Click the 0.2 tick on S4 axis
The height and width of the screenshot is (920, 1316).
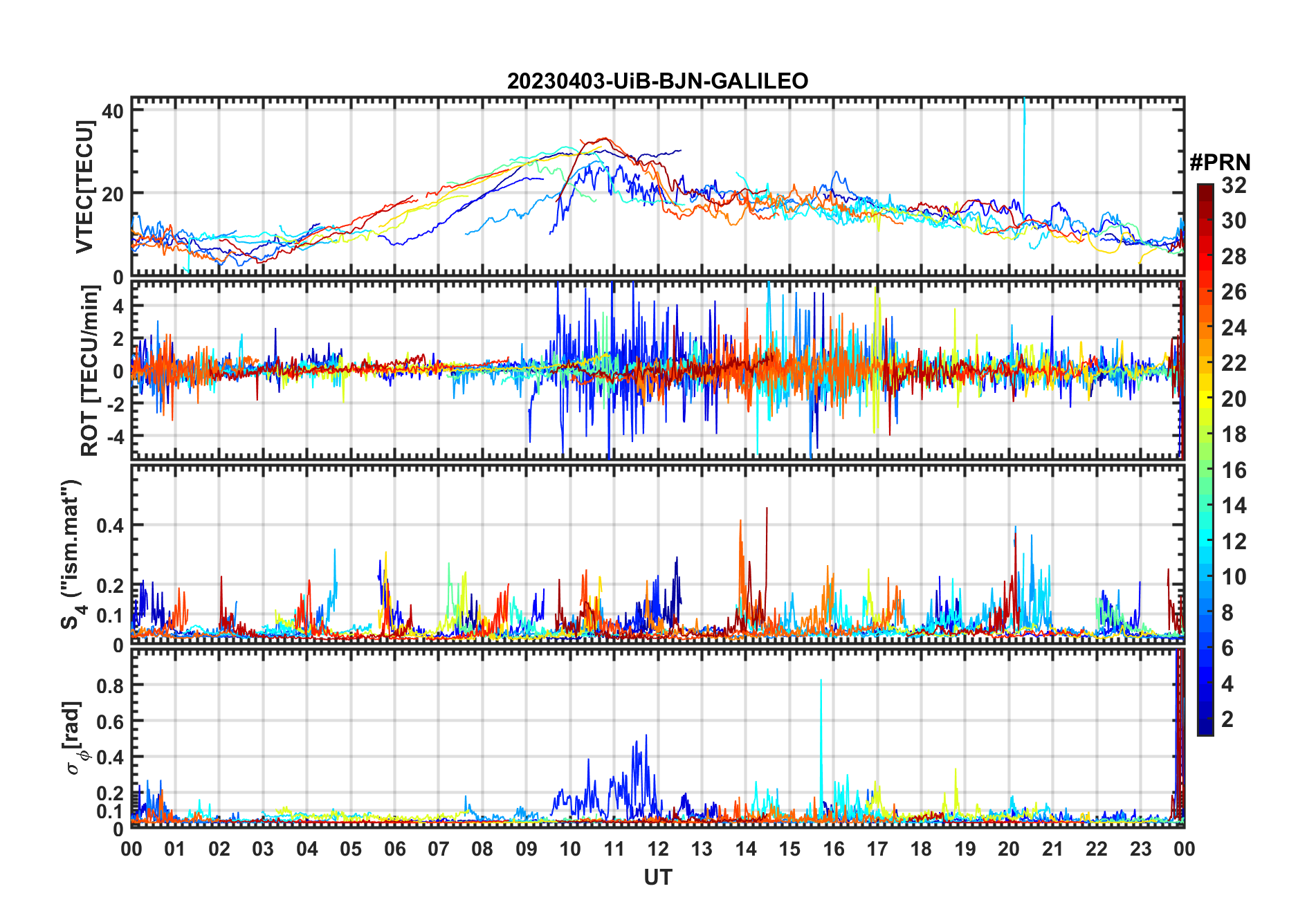(x=111, y=586)
